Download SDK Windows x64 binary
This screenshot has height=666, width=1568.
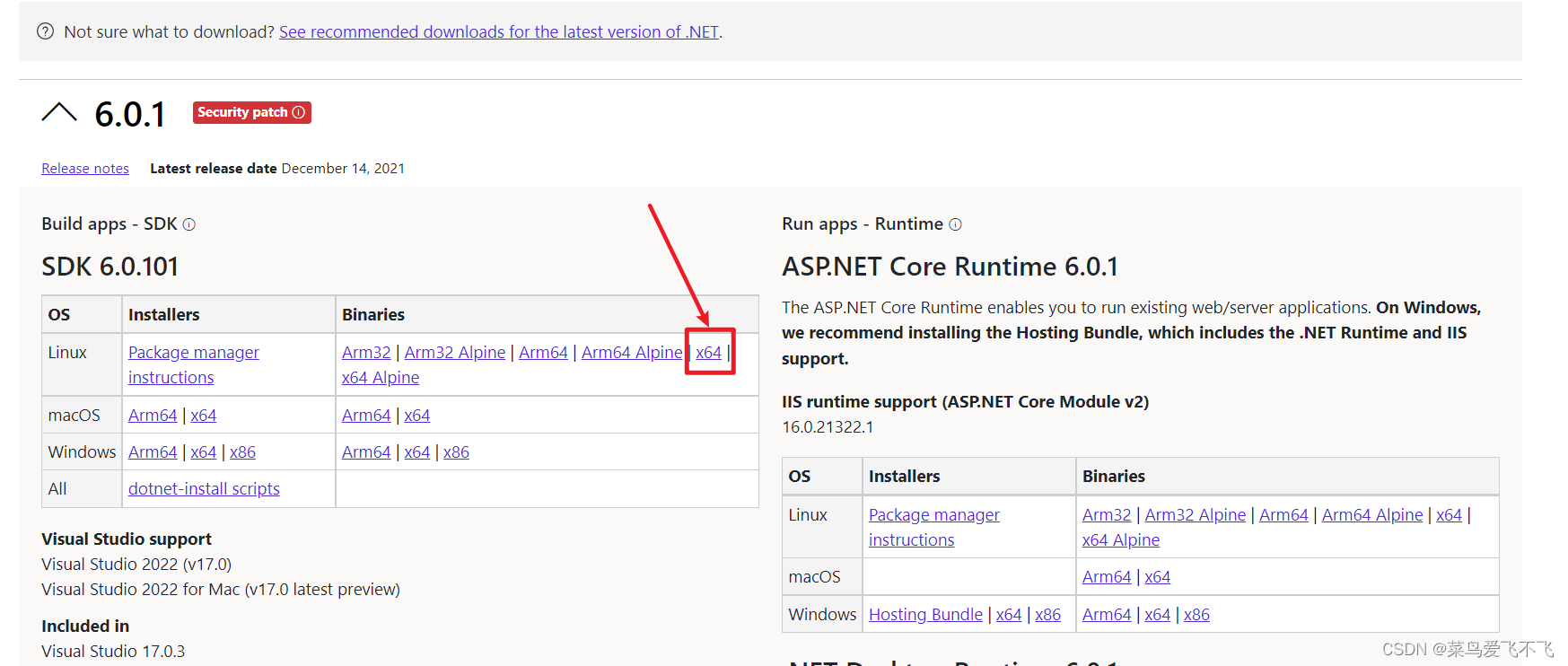pyautogui.click(x=417, y=452)
